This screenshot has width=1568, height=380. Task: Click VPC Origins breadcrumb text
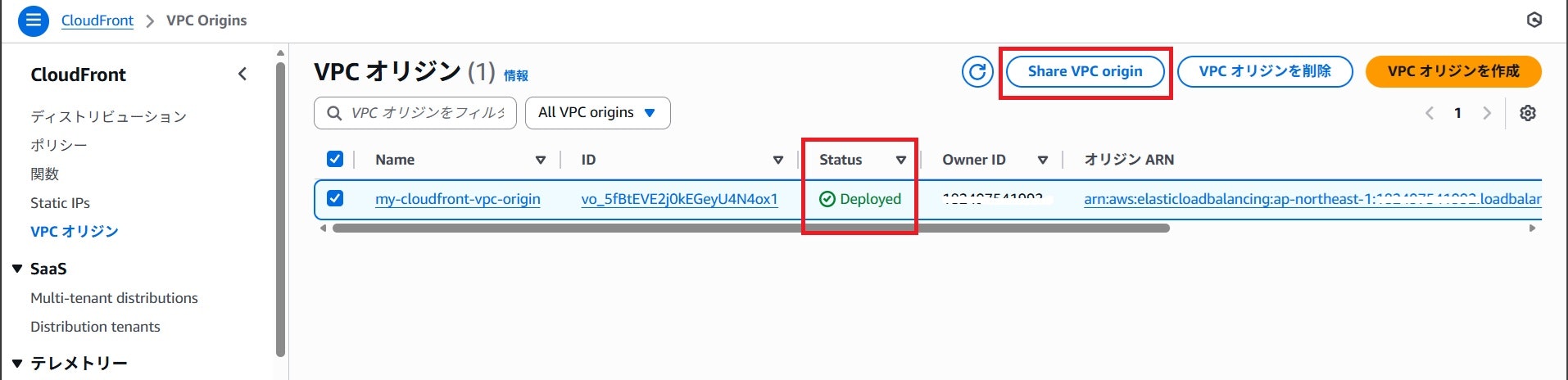[206, 20]
